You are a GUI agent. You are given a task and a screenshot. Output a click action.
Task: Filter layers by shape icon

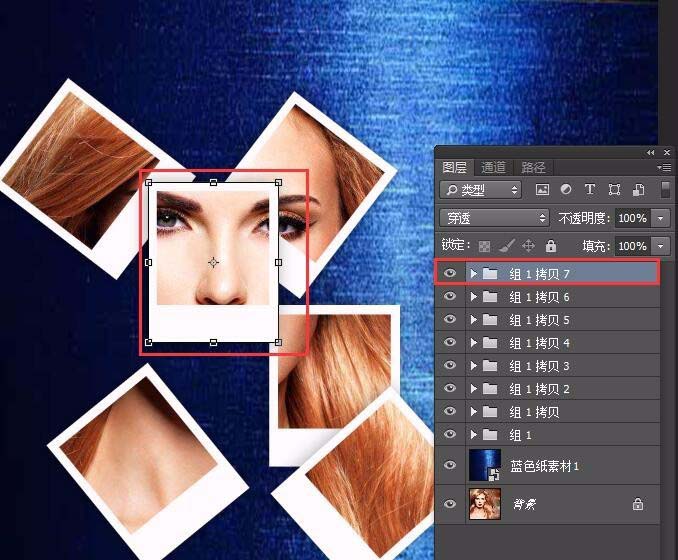pyautogui.click(x=614, y=189)
